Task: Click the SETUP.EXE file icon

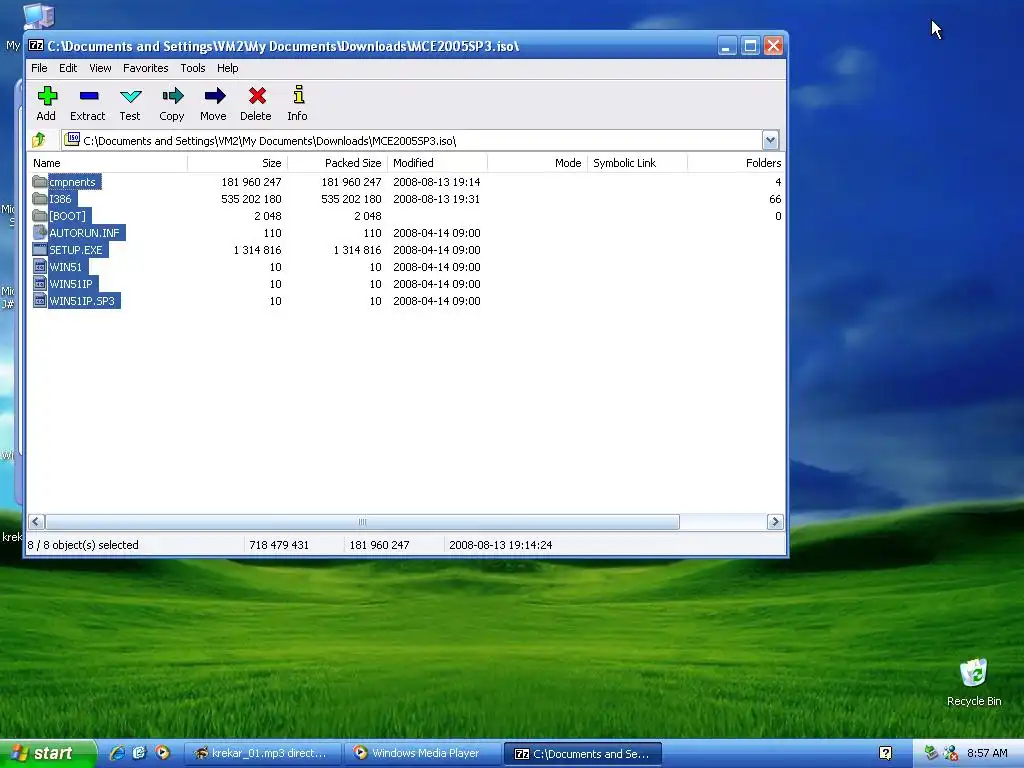Action: tap(40, 249)
